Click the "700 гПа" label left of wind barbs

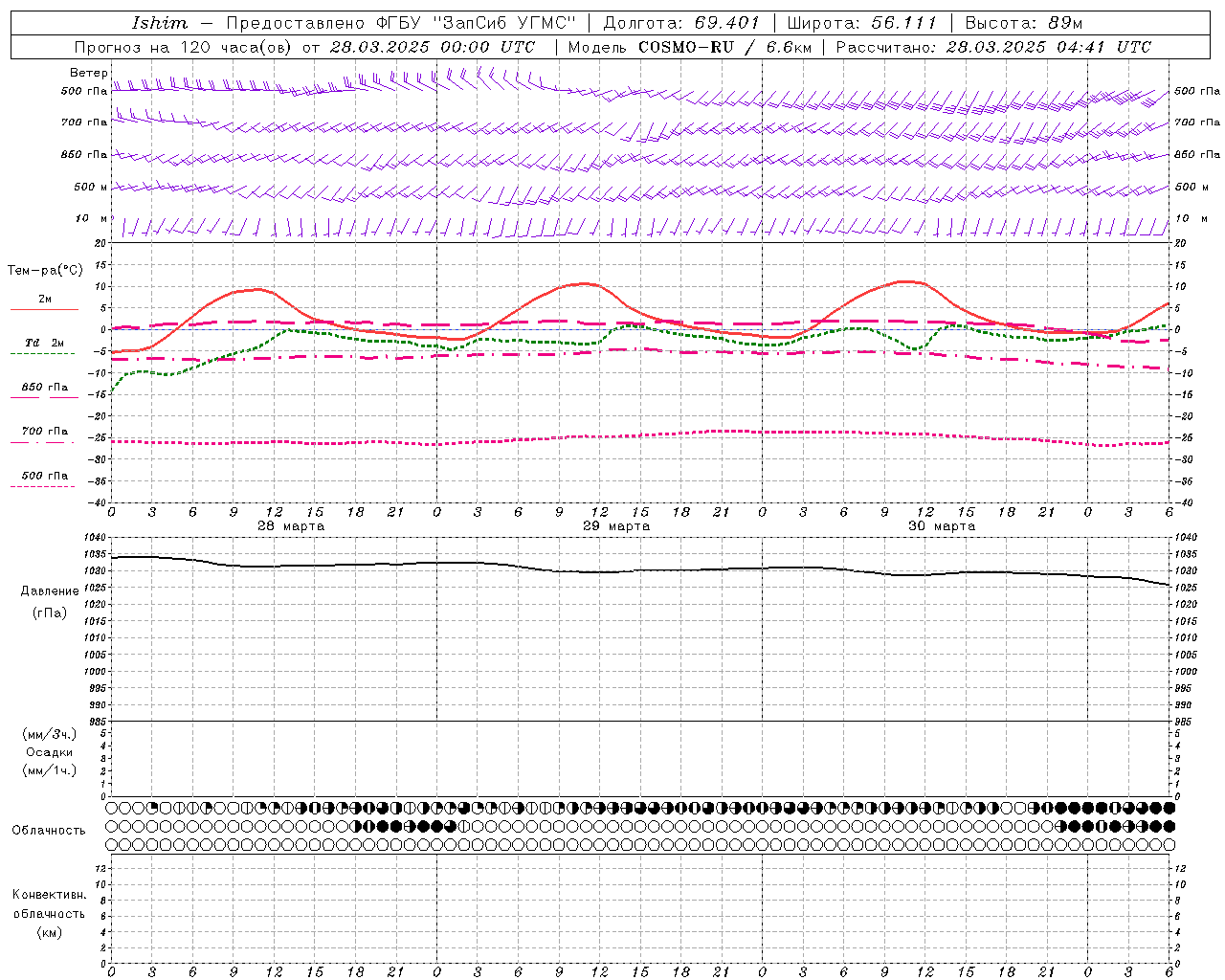pyautogui.click(x=84, y=122)
